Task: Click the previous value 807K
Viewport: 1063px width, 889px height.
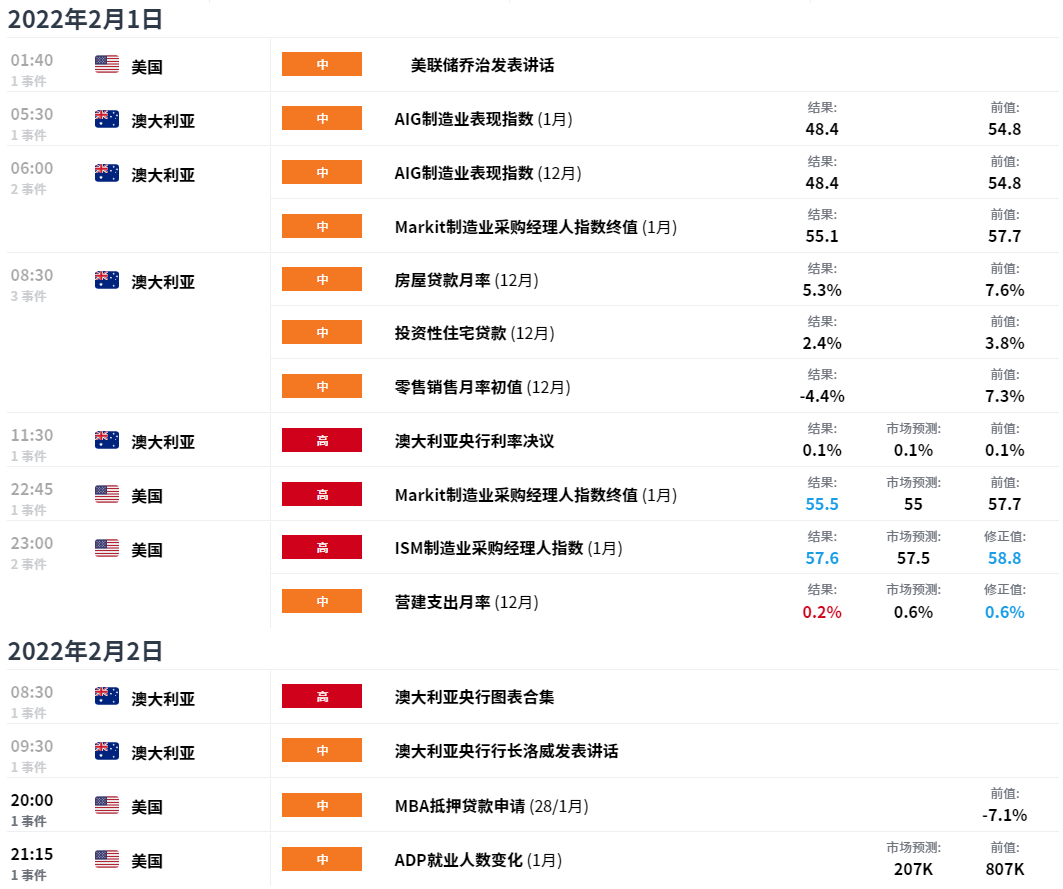Action: coord(1004,869)
